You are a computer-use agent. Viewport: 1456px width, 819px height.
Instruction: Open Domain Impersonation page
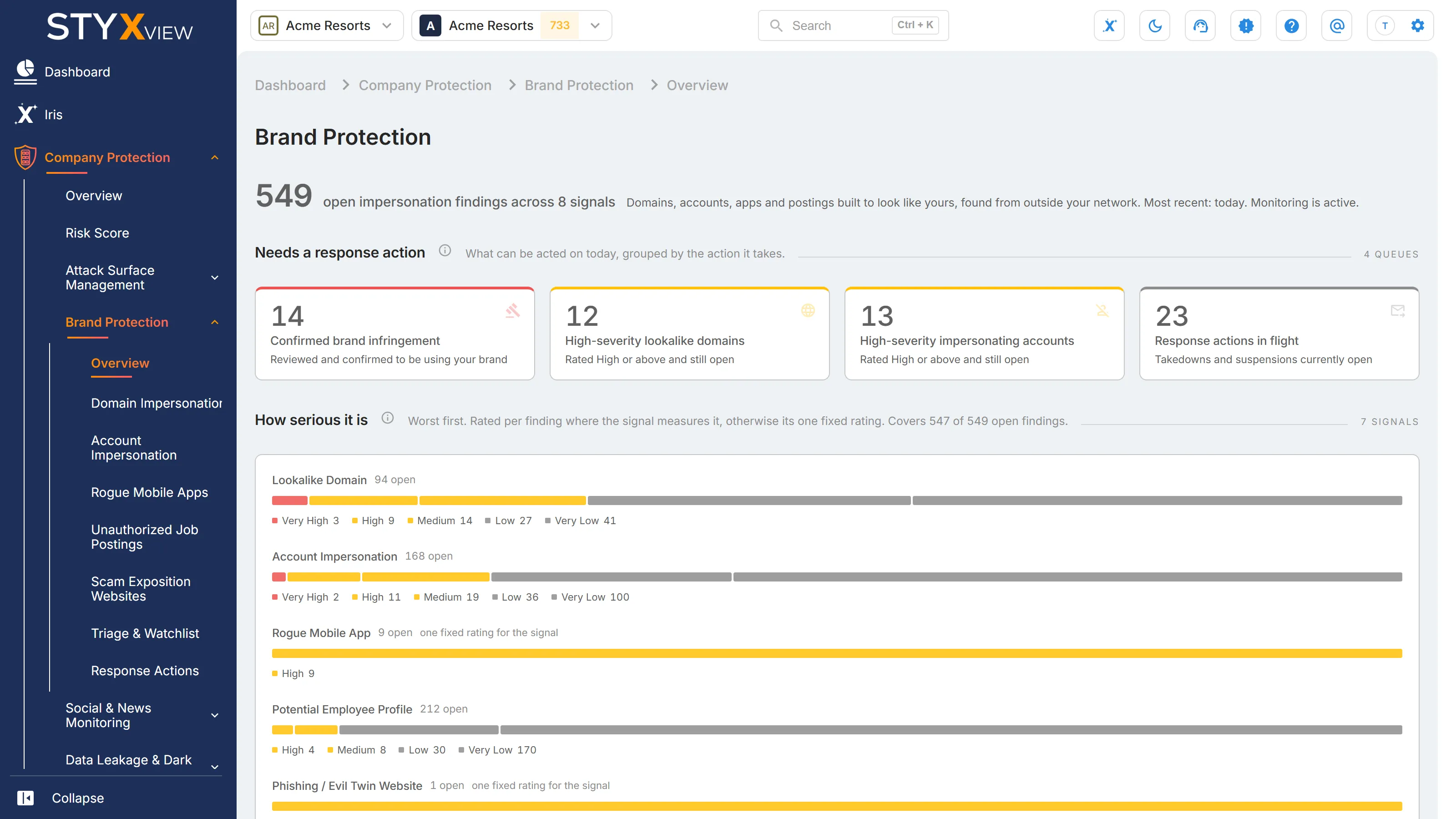(x=157, y=403)
